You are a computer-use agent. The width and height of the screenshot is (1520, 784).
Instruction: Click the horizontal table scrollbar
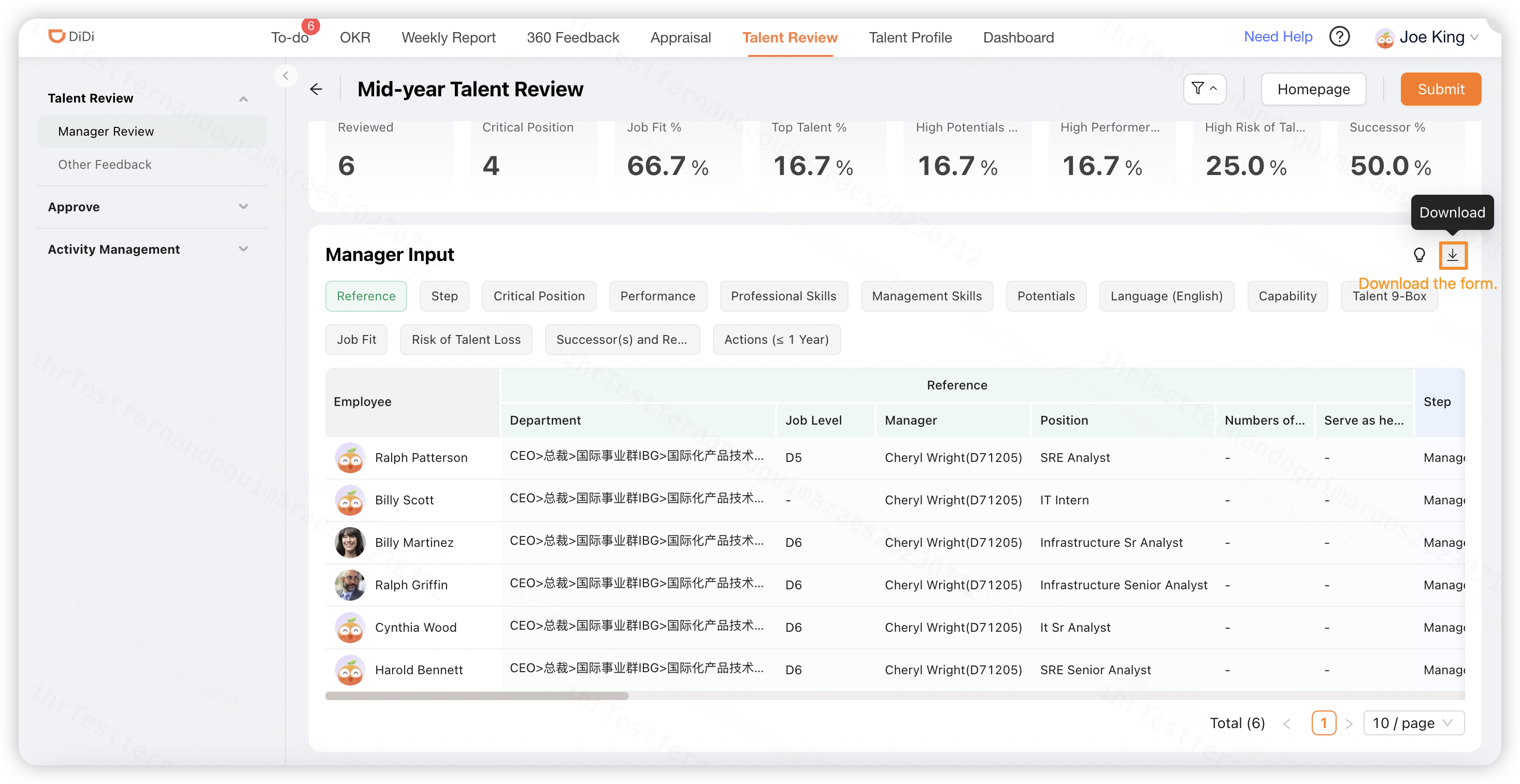tap(477, 696)
